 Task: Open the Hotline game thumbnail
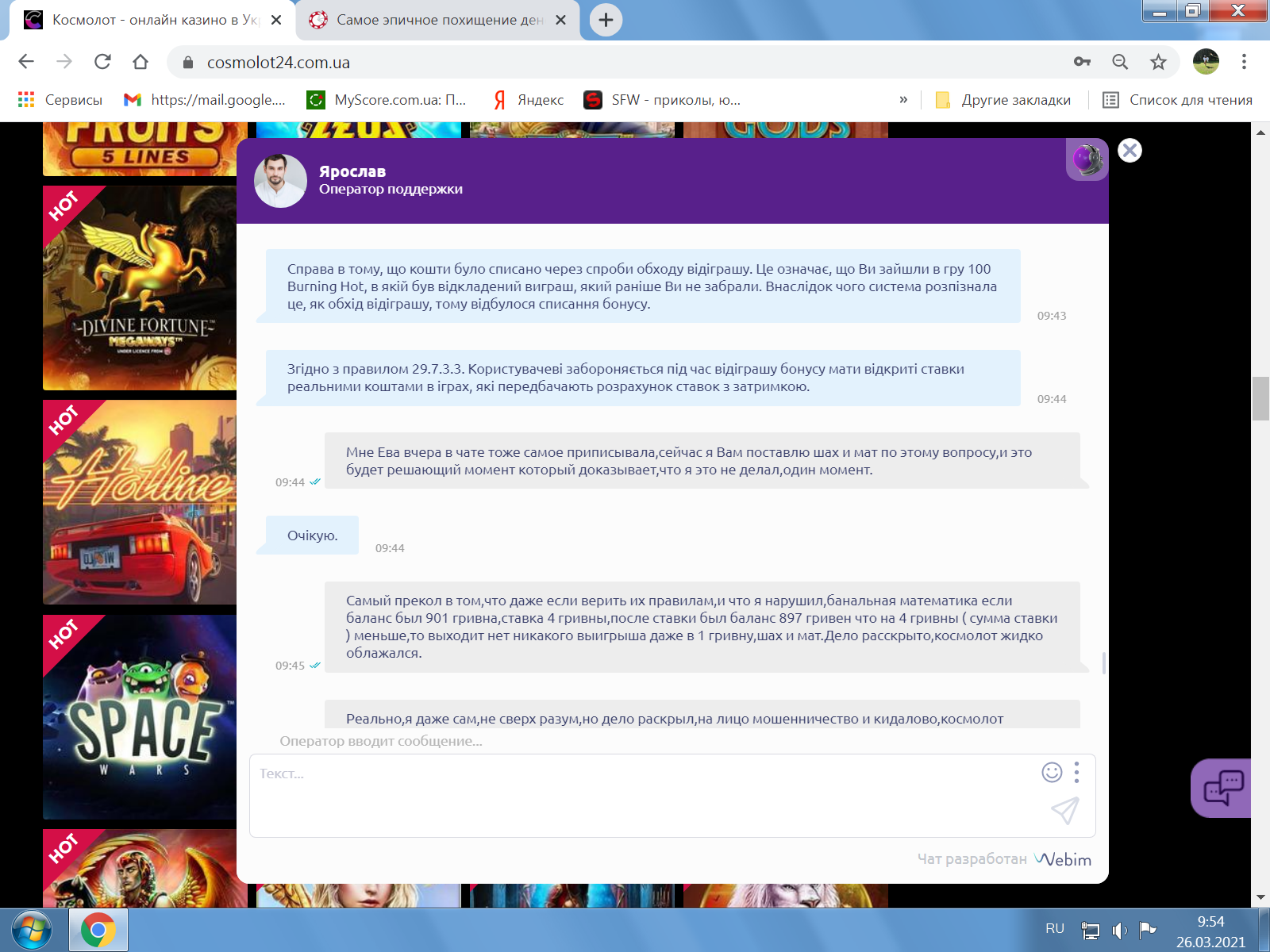140,502
